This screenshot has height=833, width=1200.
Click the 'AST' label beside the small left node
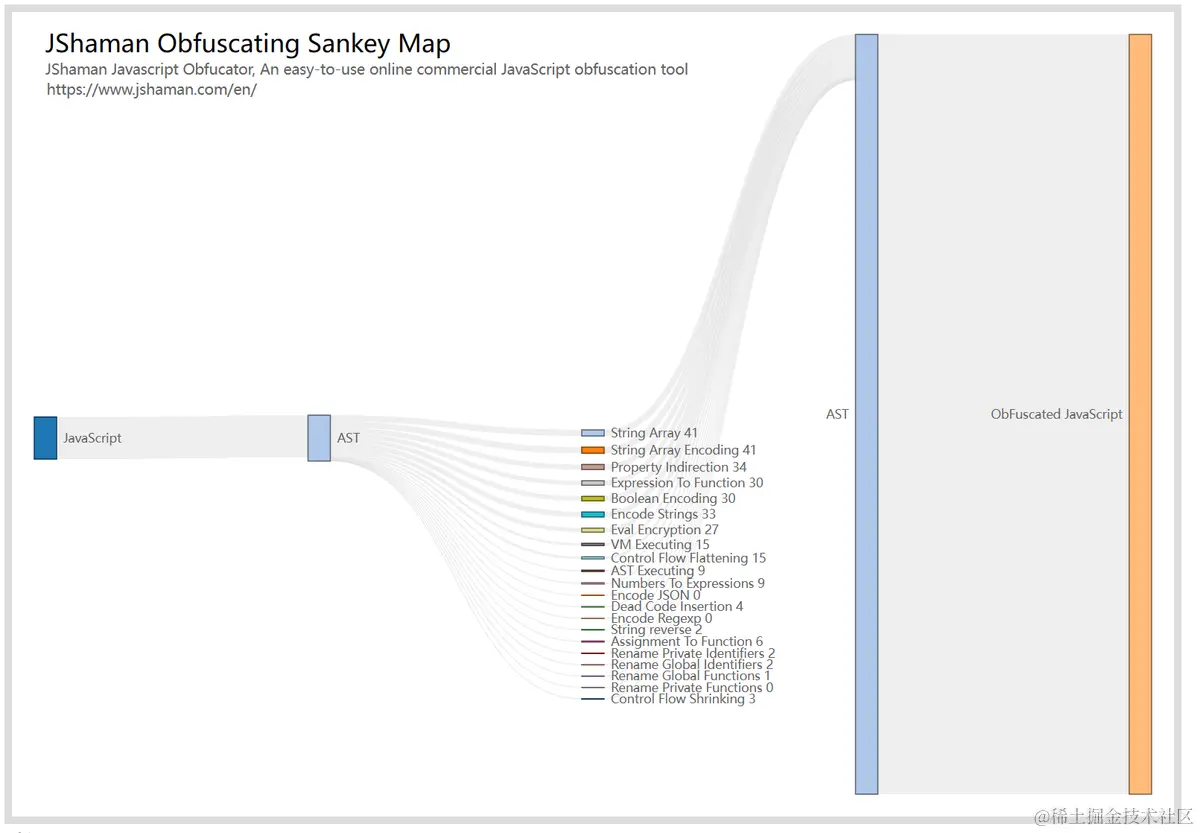(x=348, y=438)
